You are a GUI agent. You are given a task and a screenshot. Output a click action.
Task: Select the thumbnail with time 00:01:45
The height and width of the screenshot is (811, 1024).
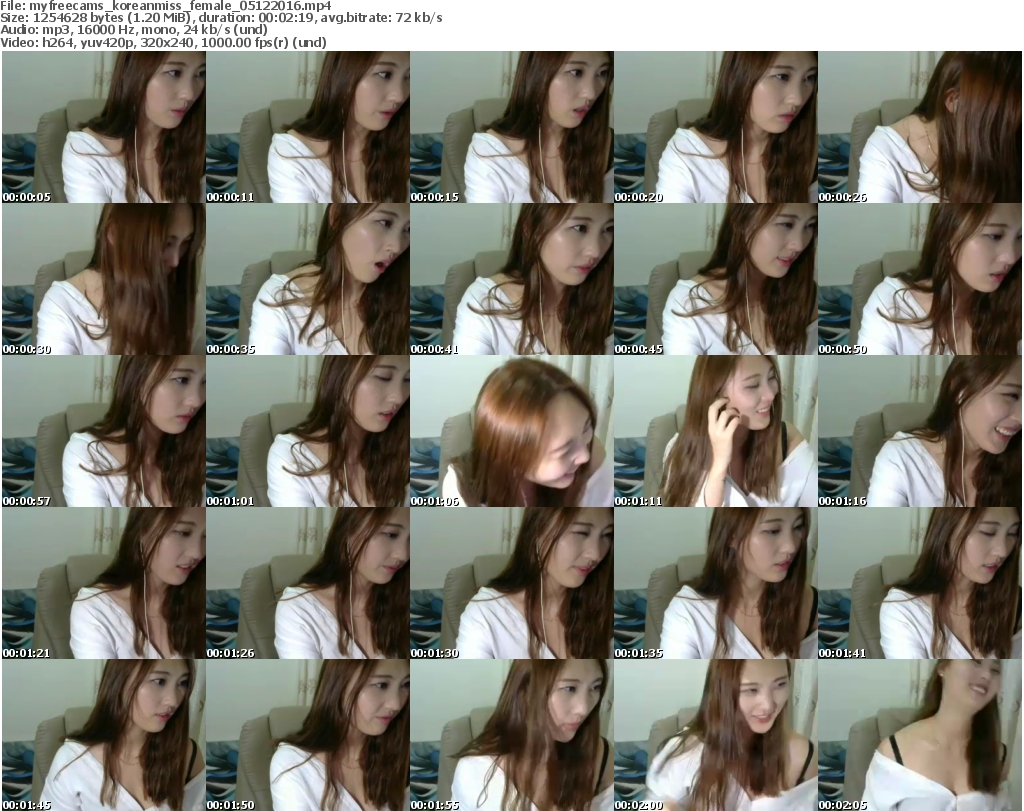tap(104, 735)
